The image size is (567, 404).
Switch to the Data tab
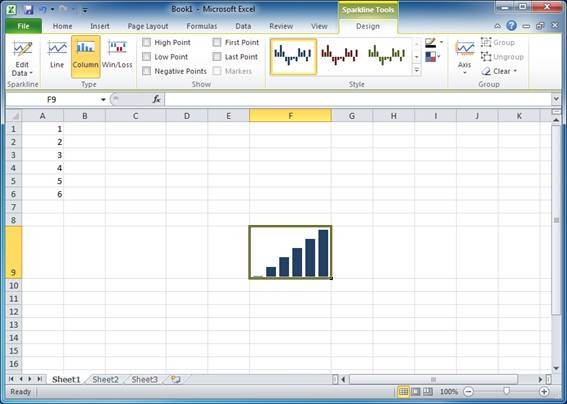point(243,26)
